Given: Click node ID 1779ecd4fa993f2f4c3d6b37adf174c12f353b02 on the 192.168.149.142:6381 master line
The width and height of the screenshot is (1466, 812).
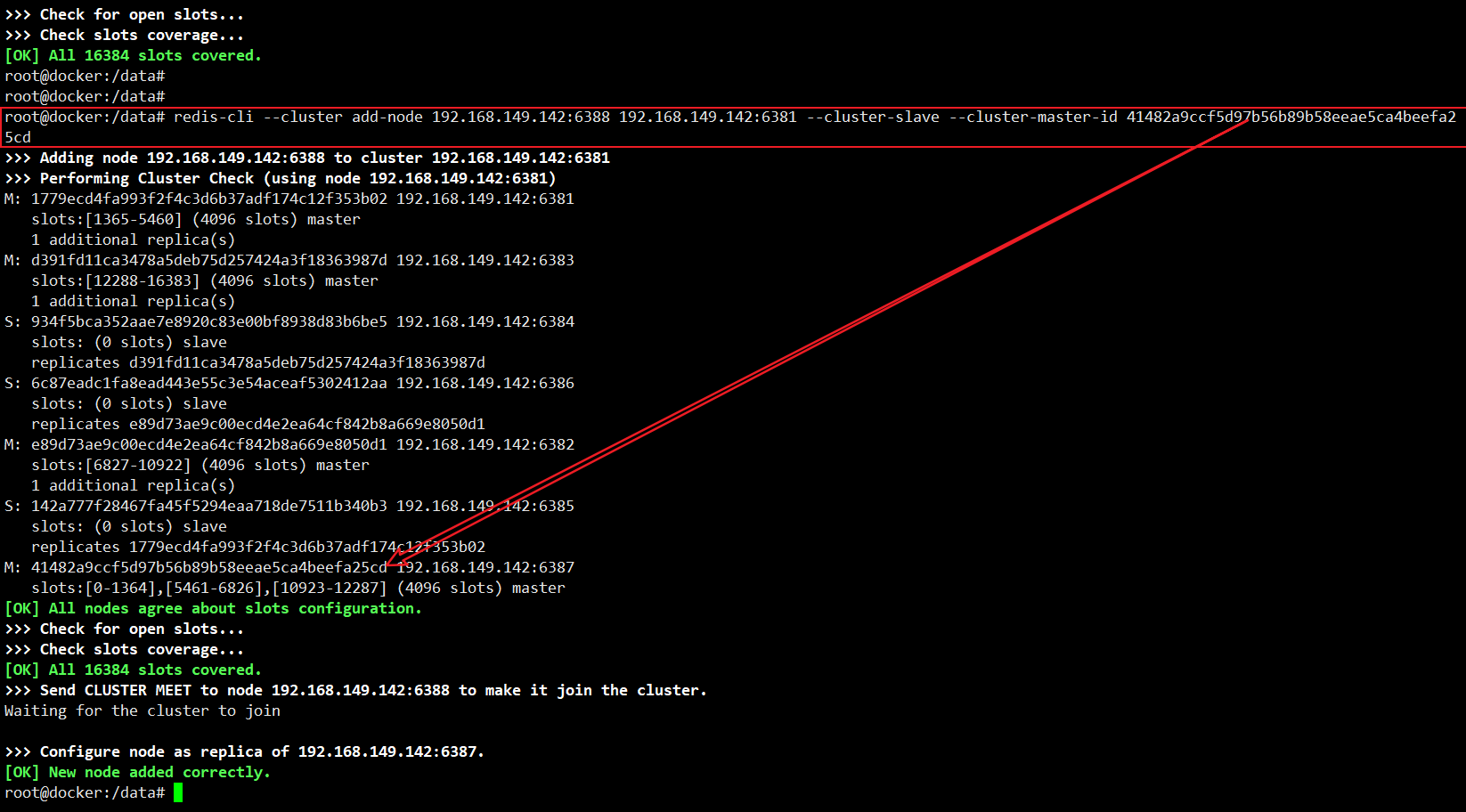Looking at the screenshot, I should coord(209,199).
